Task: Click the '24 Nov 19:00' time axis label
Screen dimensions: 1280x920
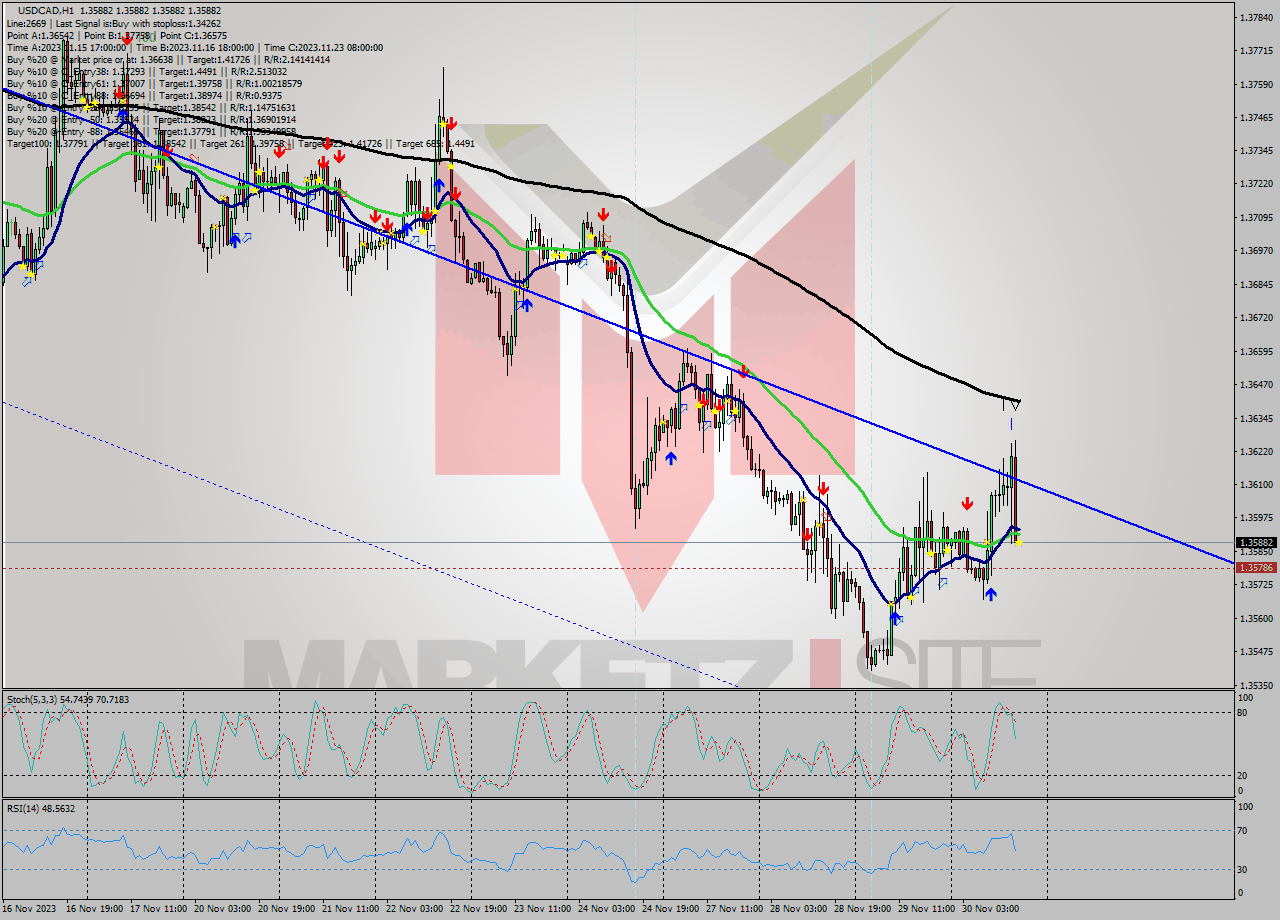Action: pyautogui.click(x=670, y=909)
